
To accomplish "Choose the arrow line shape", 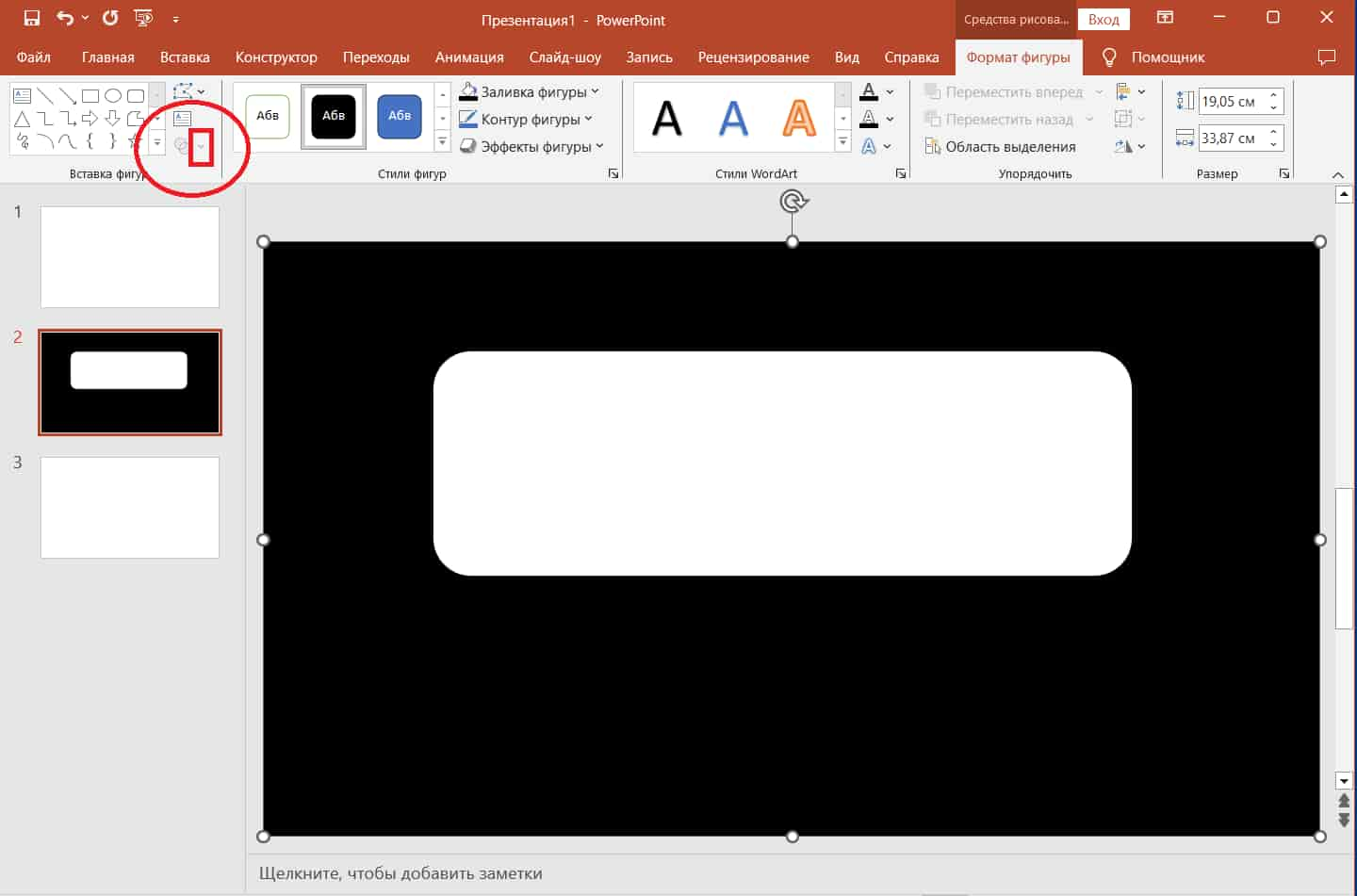I will [x=68, y=96].
